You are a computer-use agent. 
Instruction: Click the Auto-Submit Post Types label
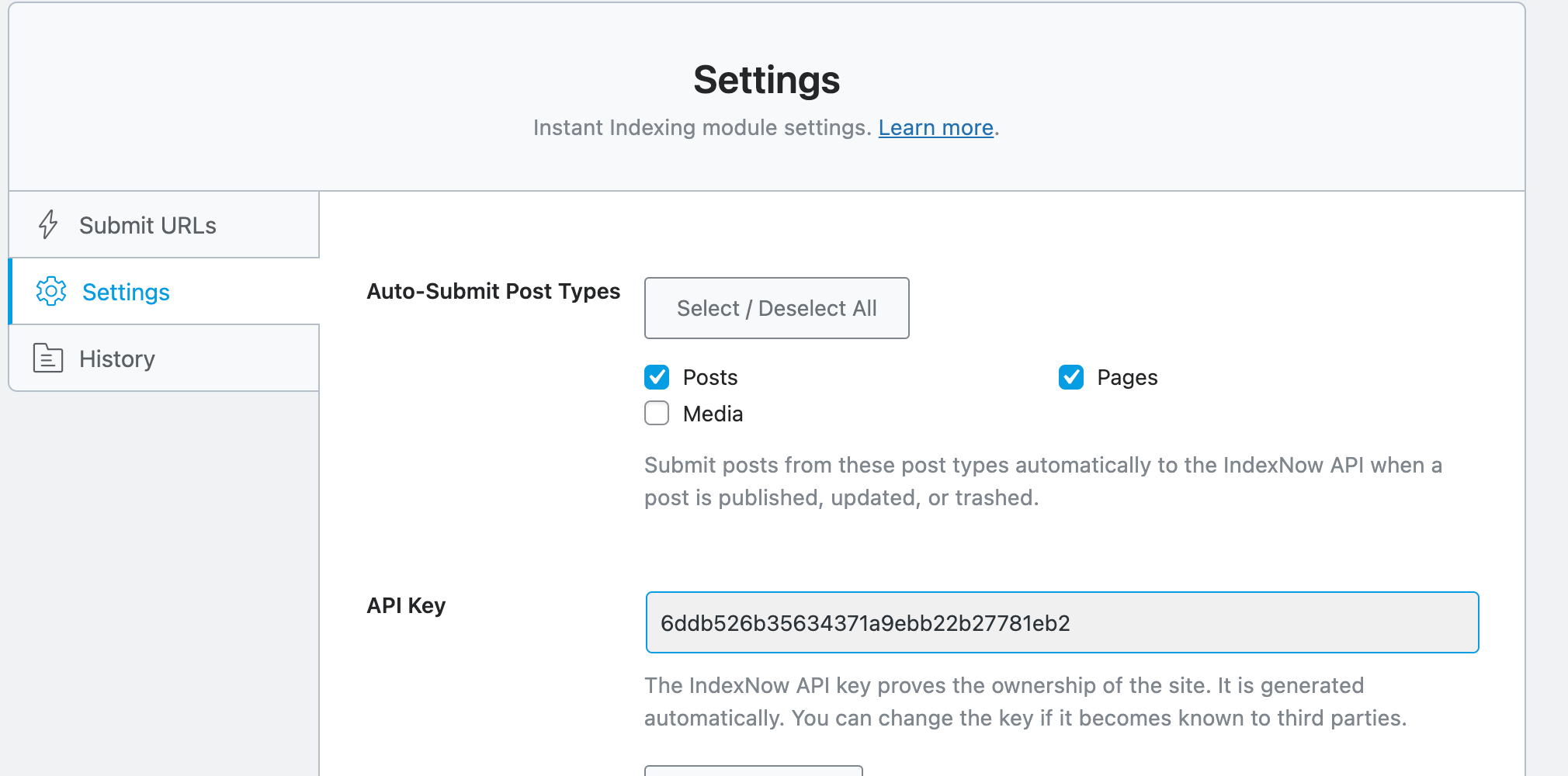coord(494,291)
